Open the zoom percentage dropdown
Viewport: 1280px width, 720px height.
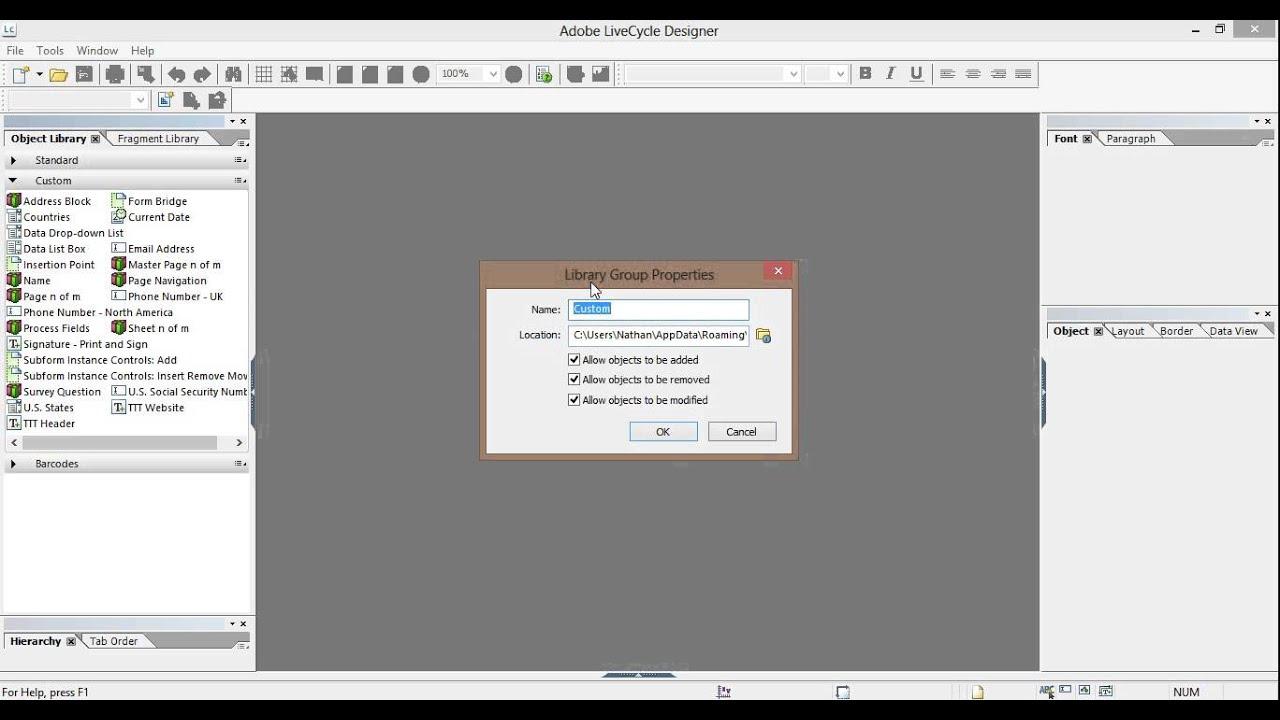[x=493, y=74]
